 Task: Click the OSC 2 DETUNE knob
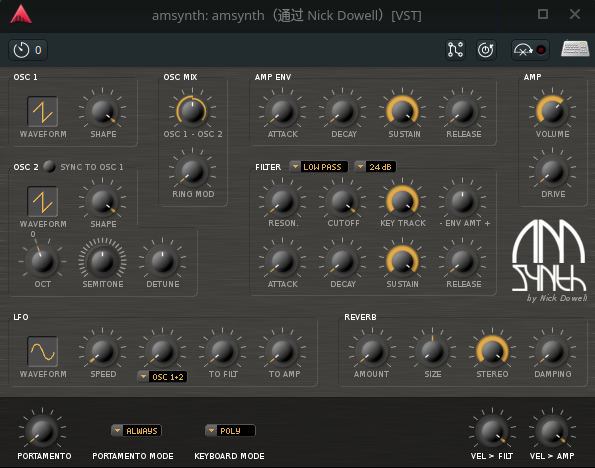pyautogui.click(x=162, y=261)
